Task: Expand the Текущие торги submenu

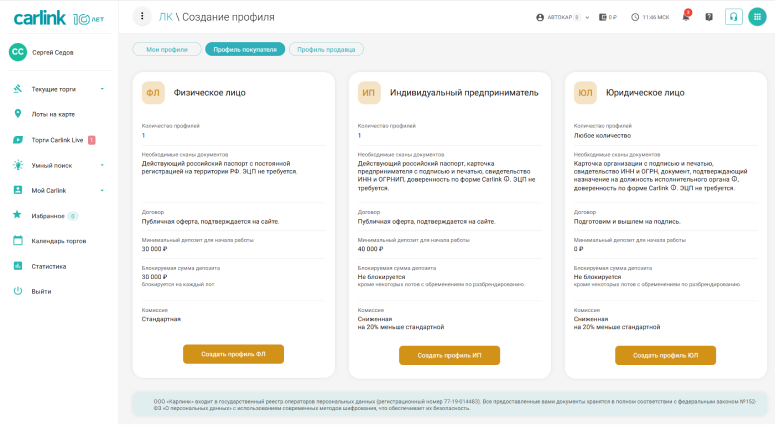Action: pyautogui.click(x=102, y=89)
